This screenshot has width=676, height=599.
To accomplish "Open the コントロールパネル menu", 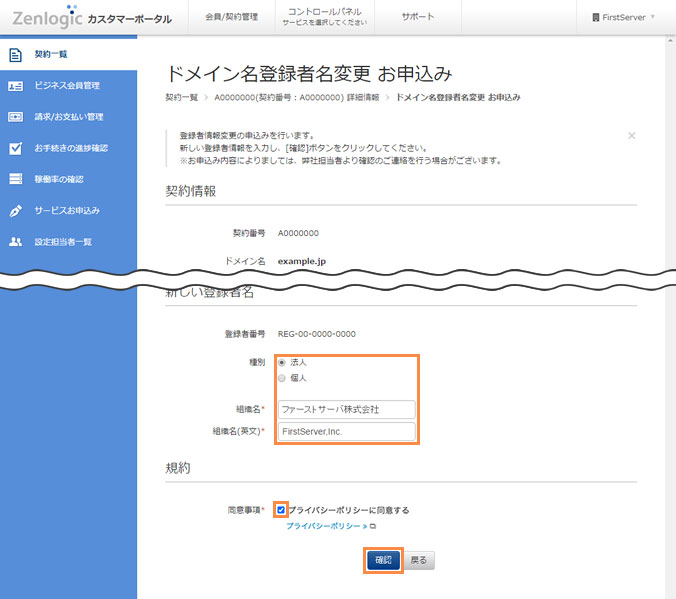I will 325,17.
